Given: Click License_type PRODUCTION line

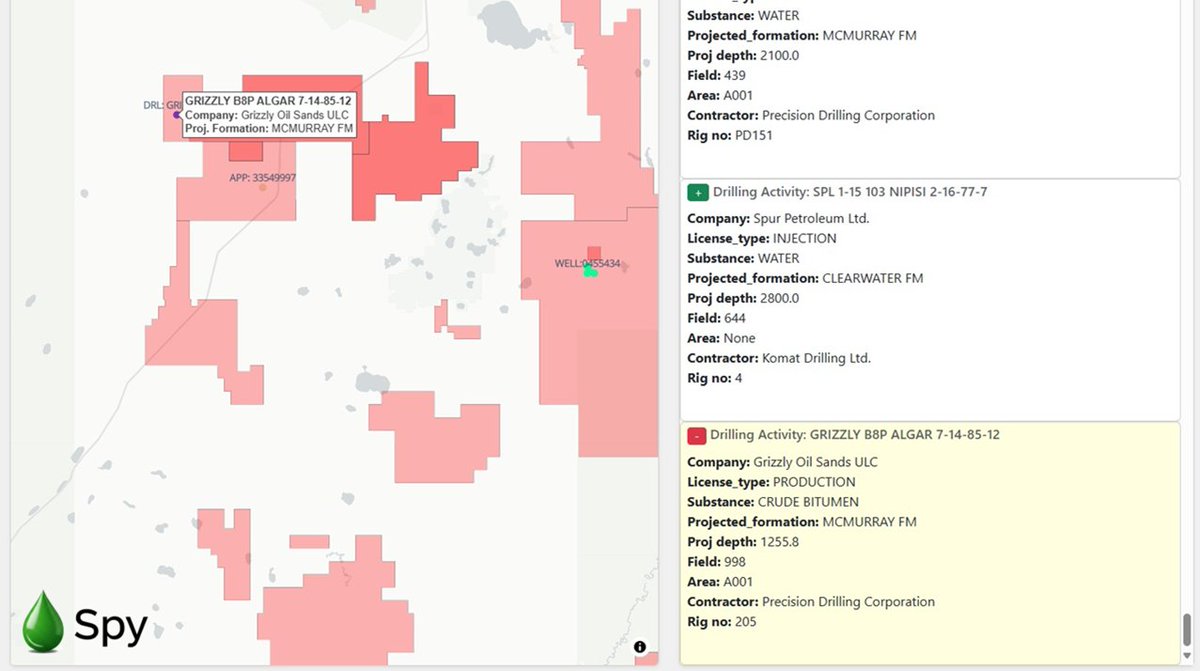Looking at the screenshot, I should coord(771,482).
